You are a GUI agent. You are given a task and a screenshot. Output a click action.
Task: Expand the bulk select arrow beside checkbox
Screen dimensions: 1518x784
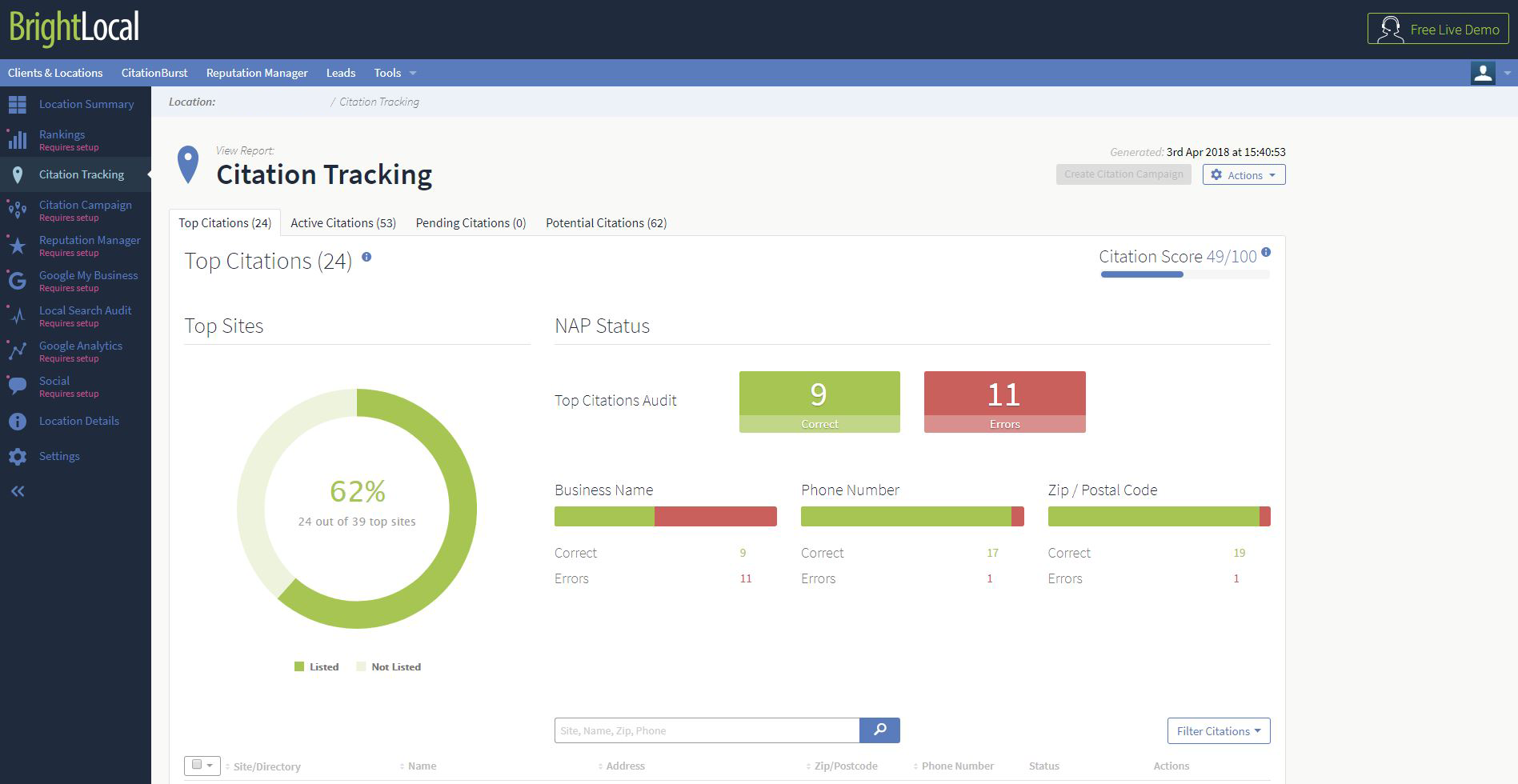(210, 766)
